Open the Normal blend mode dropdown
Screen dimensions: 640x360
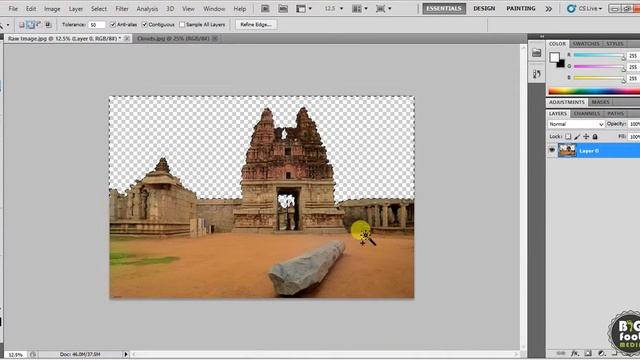tap(576, 124)
